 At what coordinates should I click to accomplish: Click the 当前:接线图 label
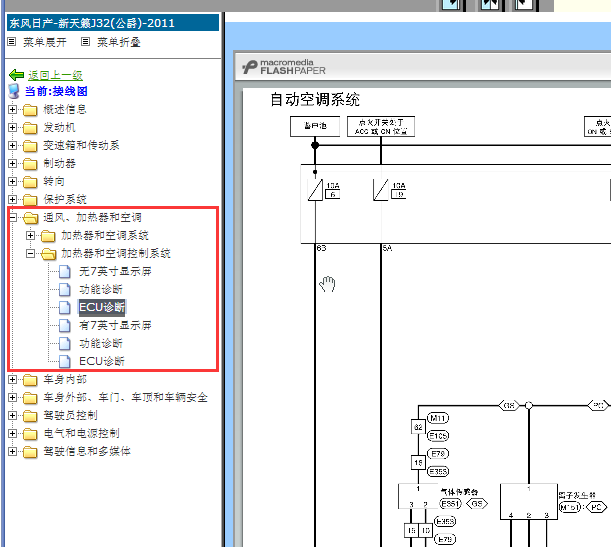pyautogui.click(x=56, y=91)
